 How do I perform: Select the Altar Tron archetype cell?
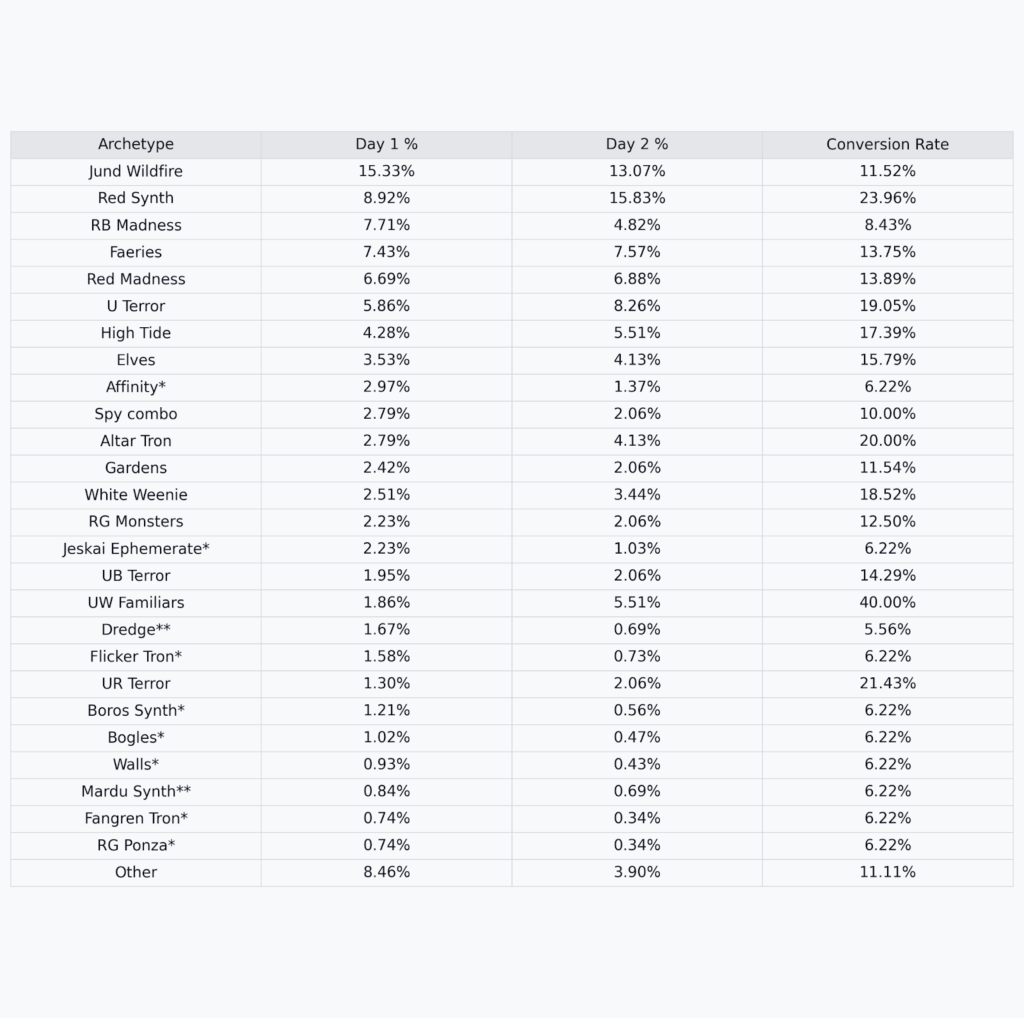pyautogui.click(x=136, y=441)
